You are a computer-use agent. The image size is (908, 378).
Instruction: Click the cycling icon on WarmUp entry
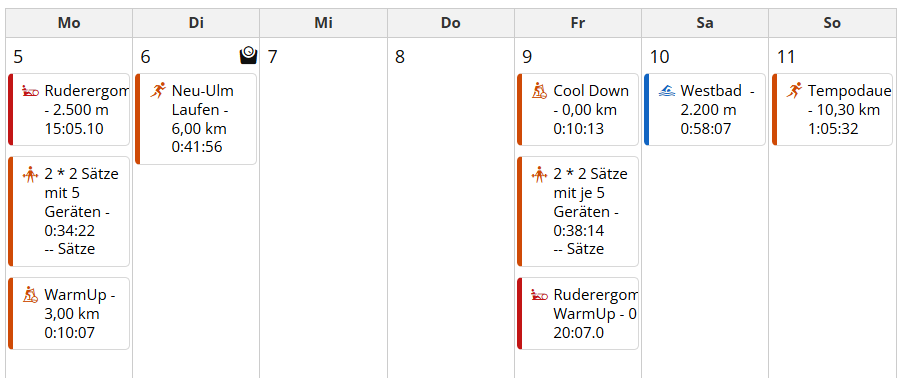click(30, 295)
